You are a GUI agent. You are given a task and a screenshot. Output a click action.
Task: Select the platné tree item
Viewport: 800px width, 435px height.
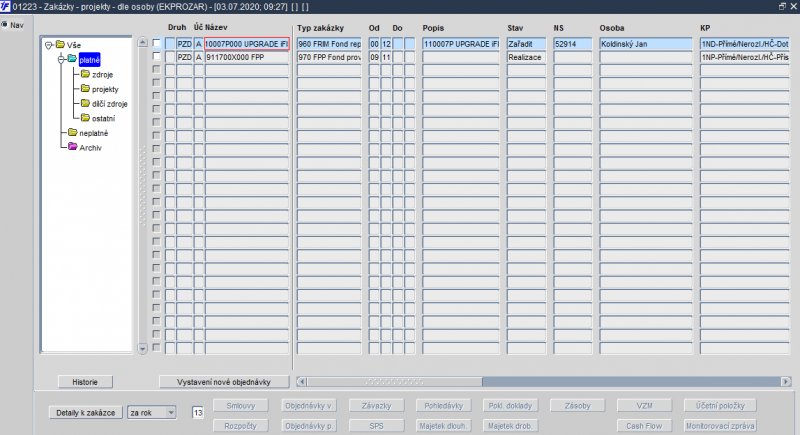pos(89,60)
